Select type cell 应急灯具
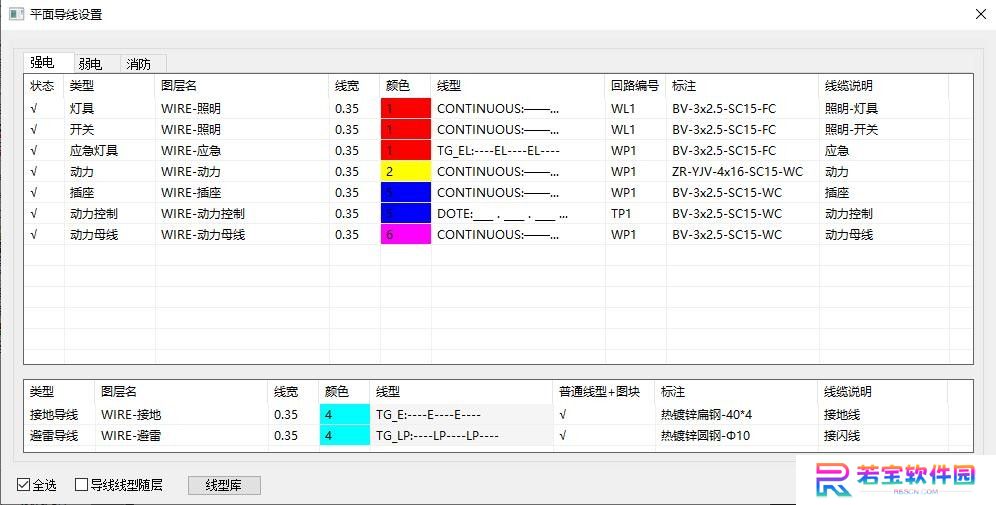This screenshot has height=505, width=996. tap(94, 151)
